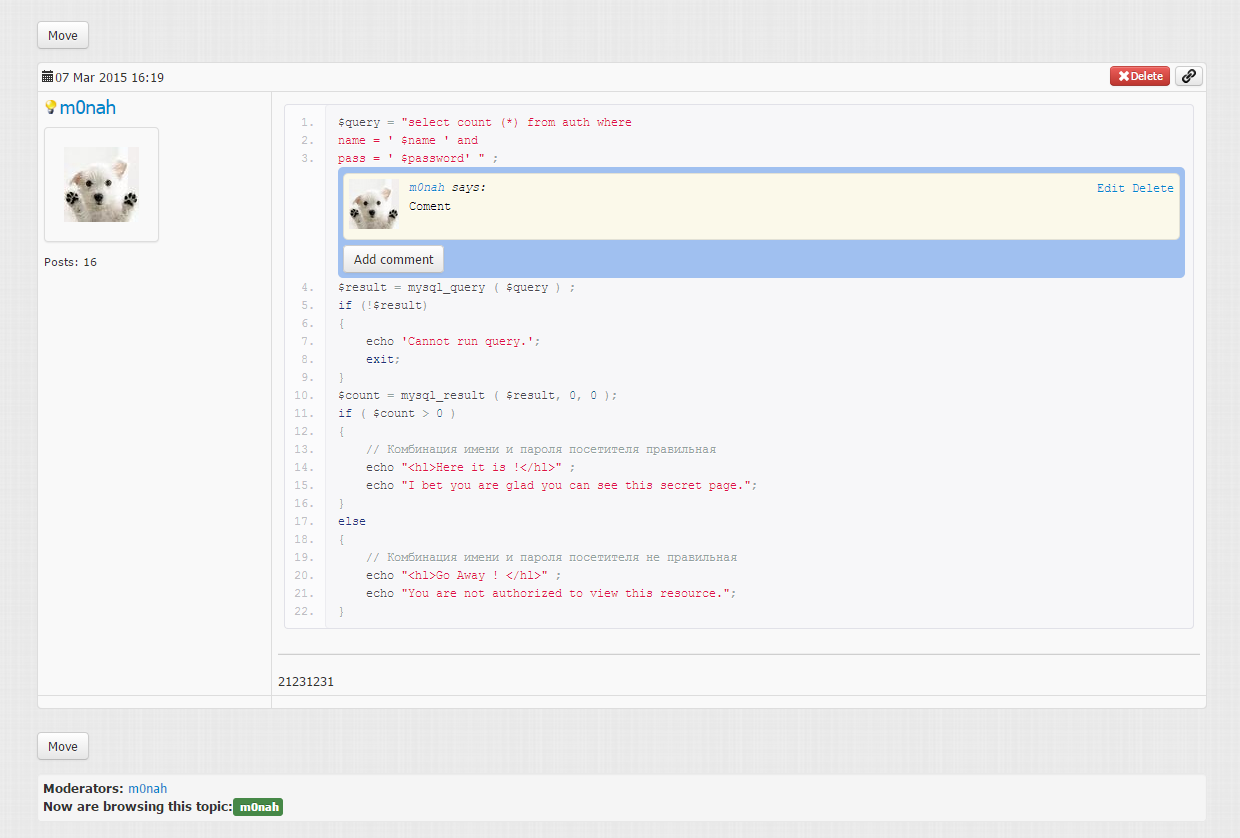Click the lightbulb status icon near username
Screen dimensions: 1240x838
pos(50,107)
